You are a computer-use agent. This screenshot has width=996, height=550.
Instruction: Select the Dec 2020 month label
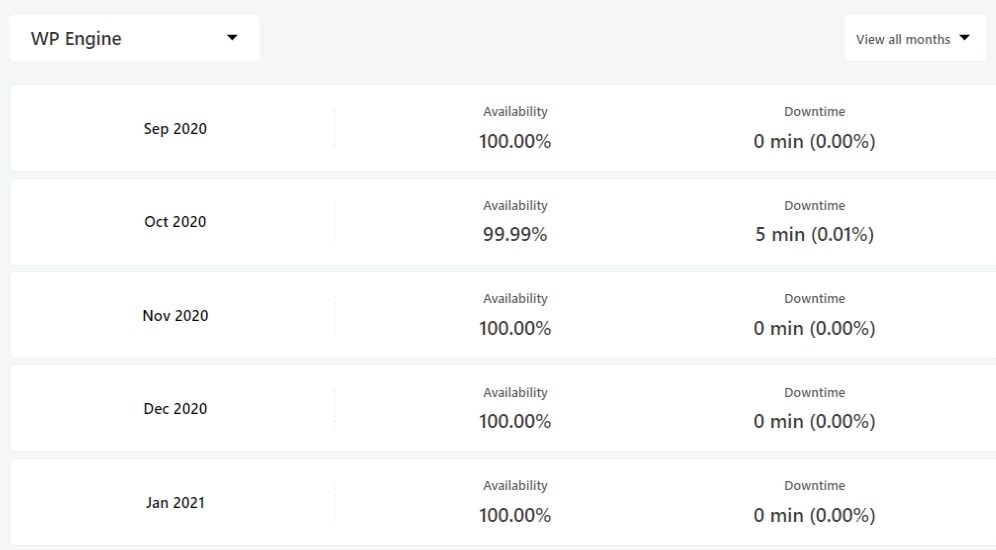click(175, 408)
